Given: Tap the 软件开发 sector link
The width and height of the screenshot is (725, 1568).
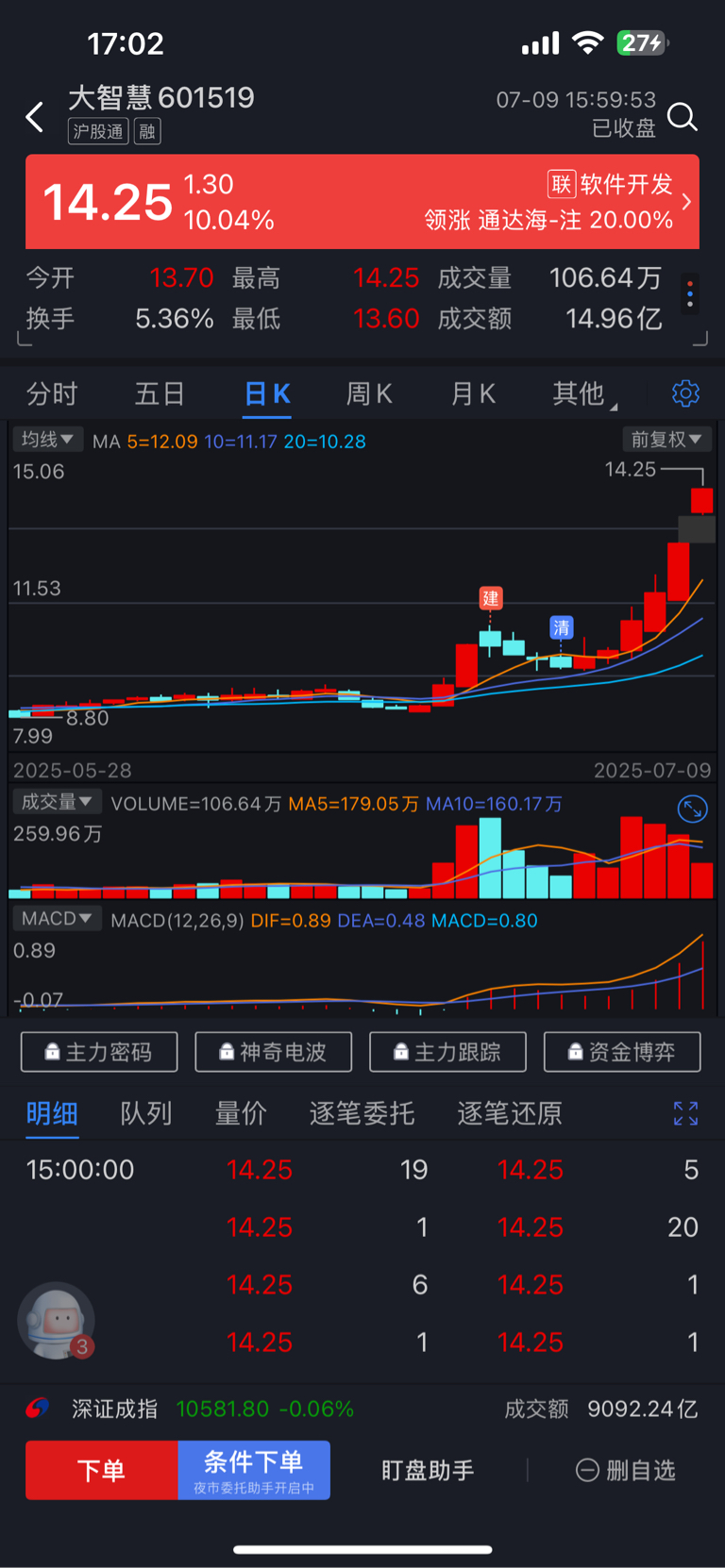Looking at the screenshot, I should click(627, 184).
